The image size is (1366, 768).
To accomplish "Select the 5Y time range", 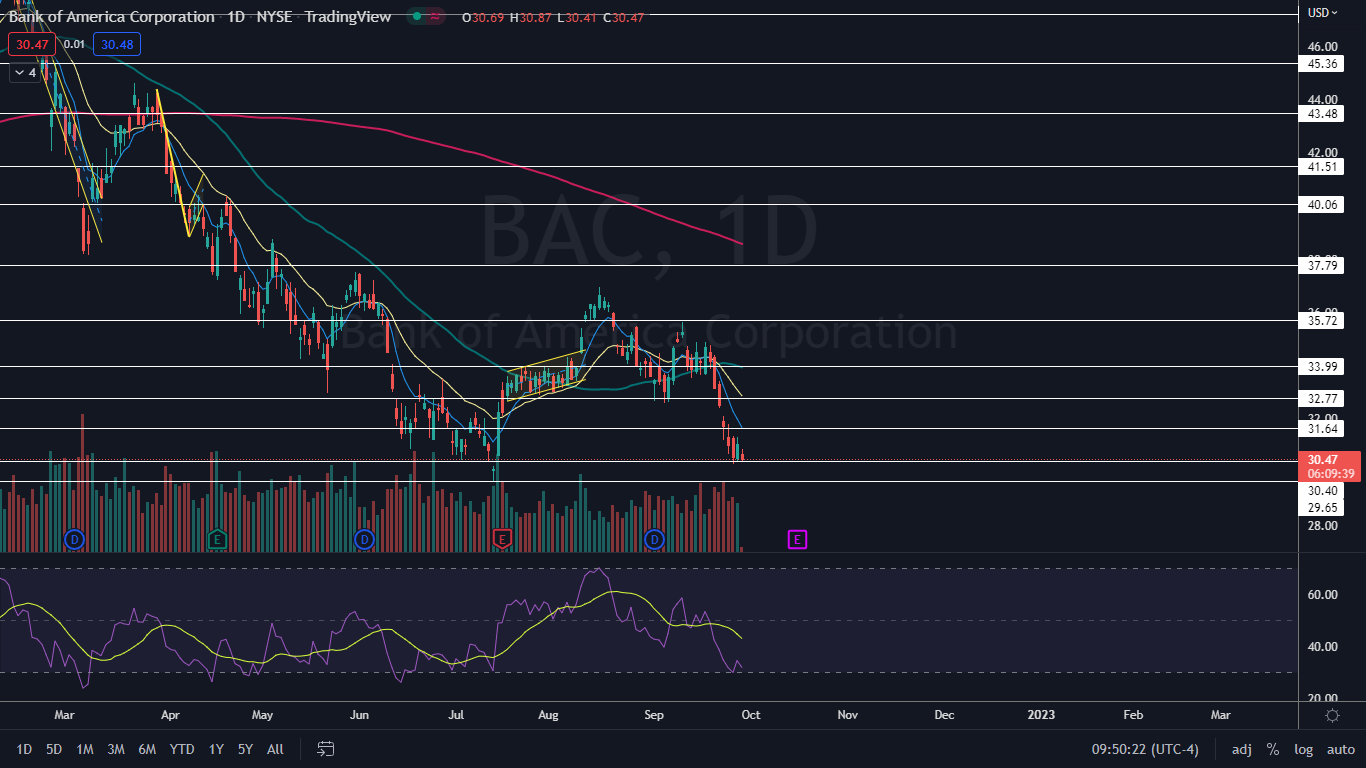I will (245, 749).
